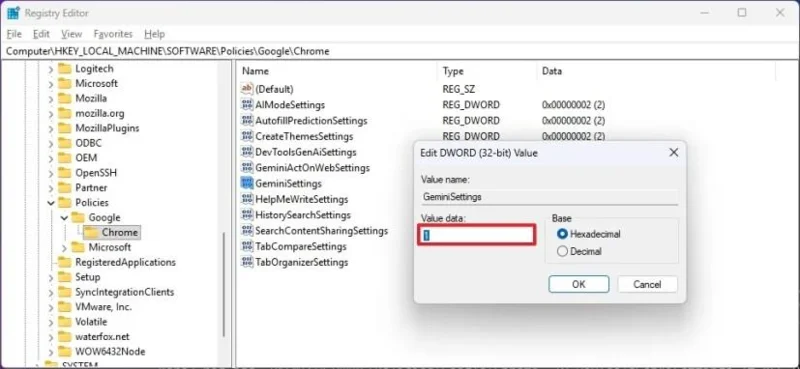The height and width of the screenshot is (369, 800).
Task: Click the AIModeSettings data 0x00000002 (2)
Action: tap(573, 105)
